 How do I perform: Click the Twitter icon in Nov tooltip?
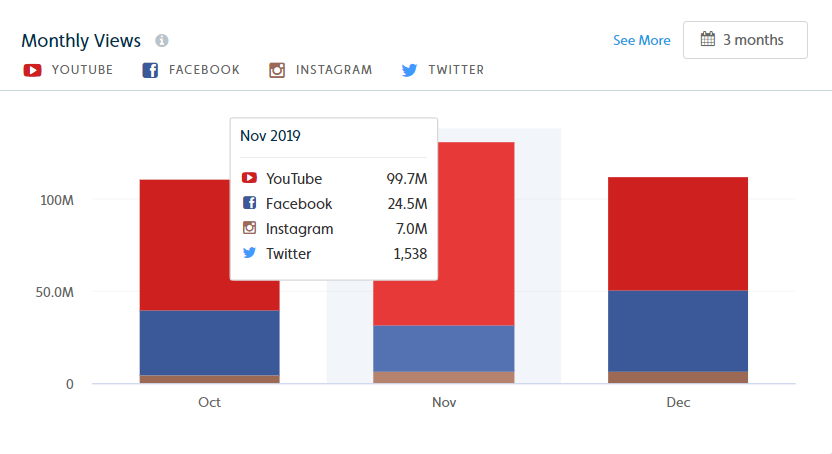[x=249, y=252]
